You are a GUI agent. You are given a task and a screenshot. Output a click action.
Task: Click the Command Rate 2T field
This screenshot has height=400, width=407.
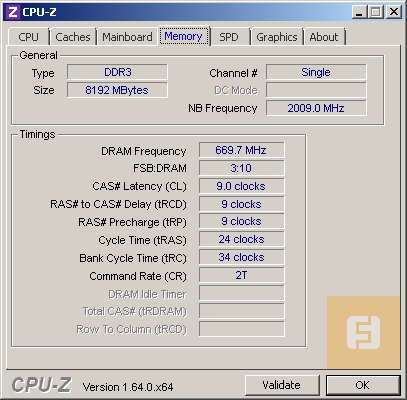[x=242, y=275]
